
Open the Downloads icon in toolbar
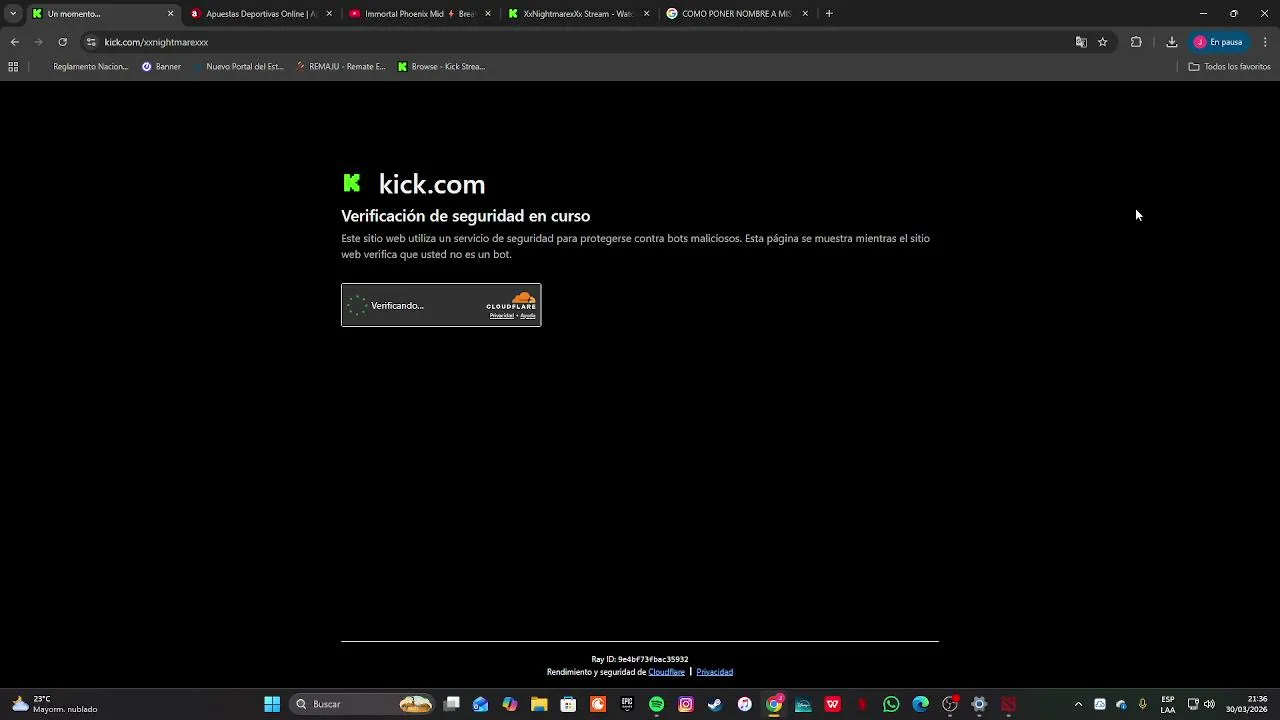click(1172, 42)
